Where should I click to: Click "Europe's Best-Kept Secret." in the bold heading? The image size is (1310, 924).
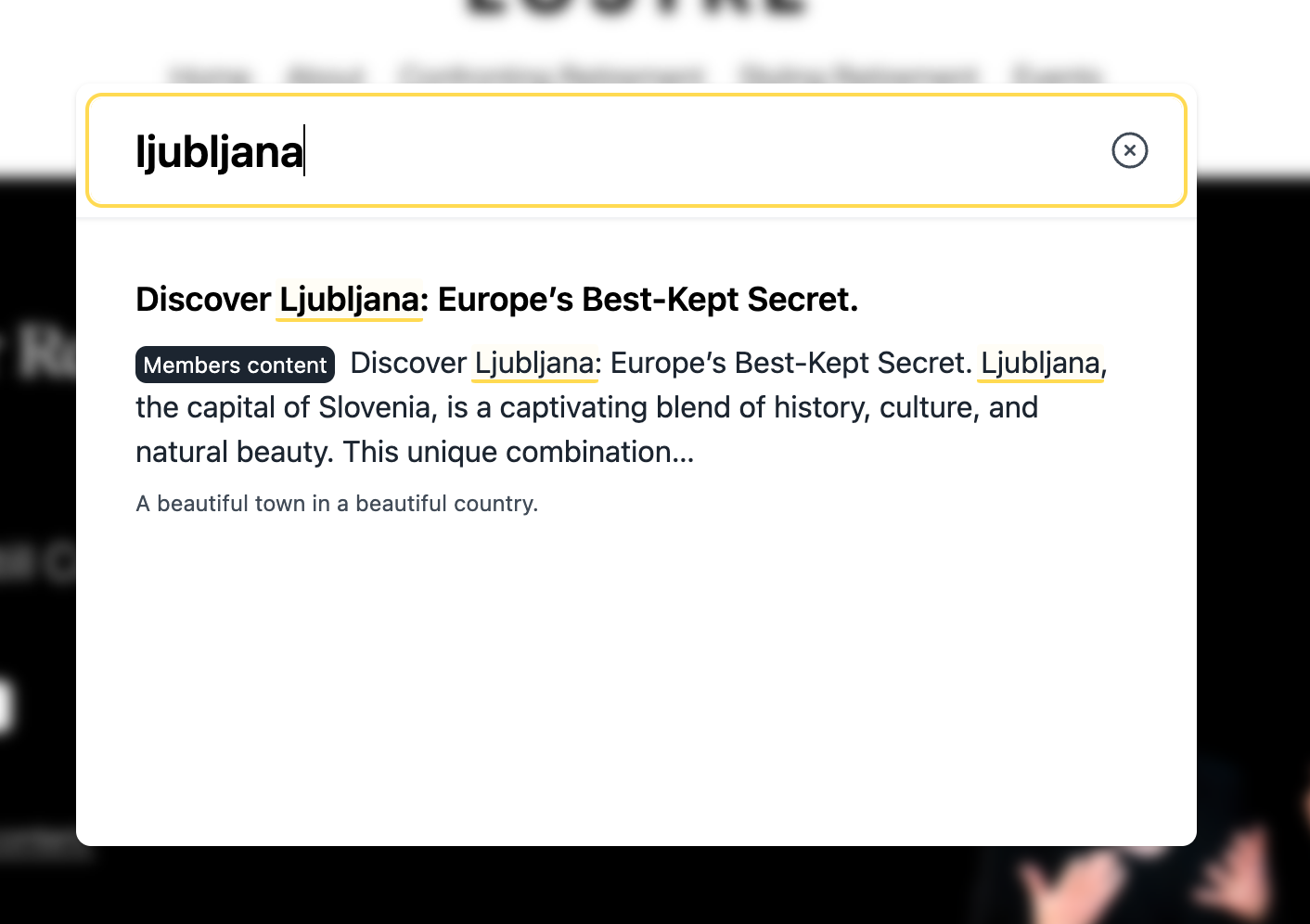coord(648,300)
